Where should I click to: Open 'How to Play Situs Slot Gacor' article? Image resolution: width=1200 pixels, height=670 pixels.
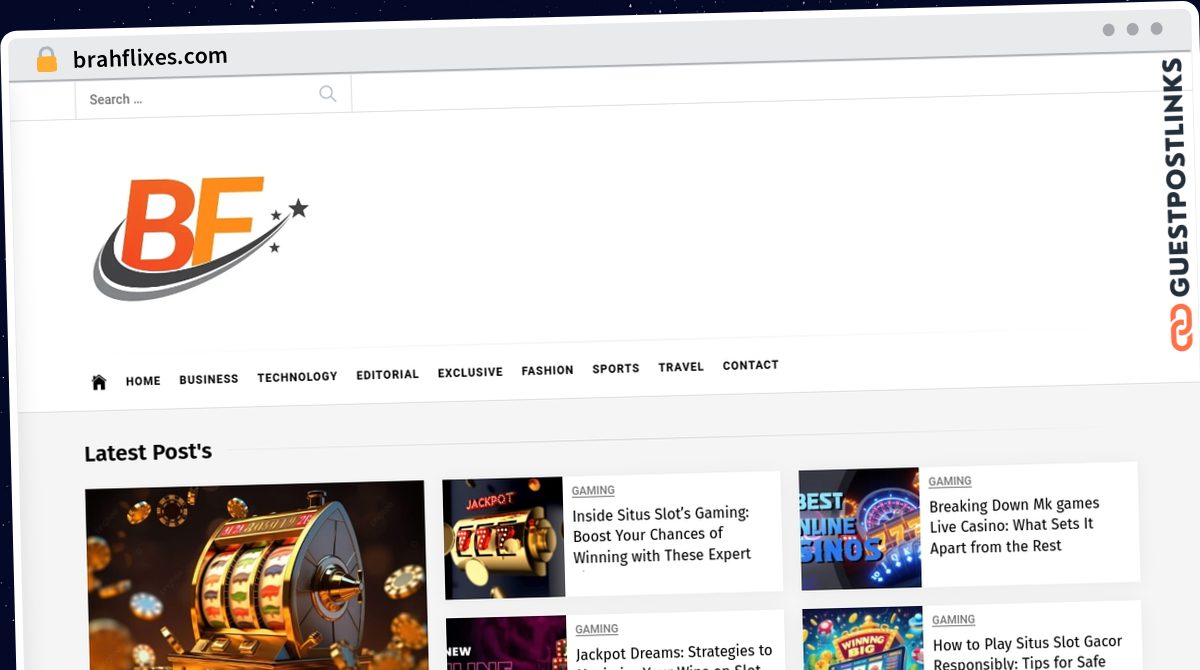tap(1028, 652)
